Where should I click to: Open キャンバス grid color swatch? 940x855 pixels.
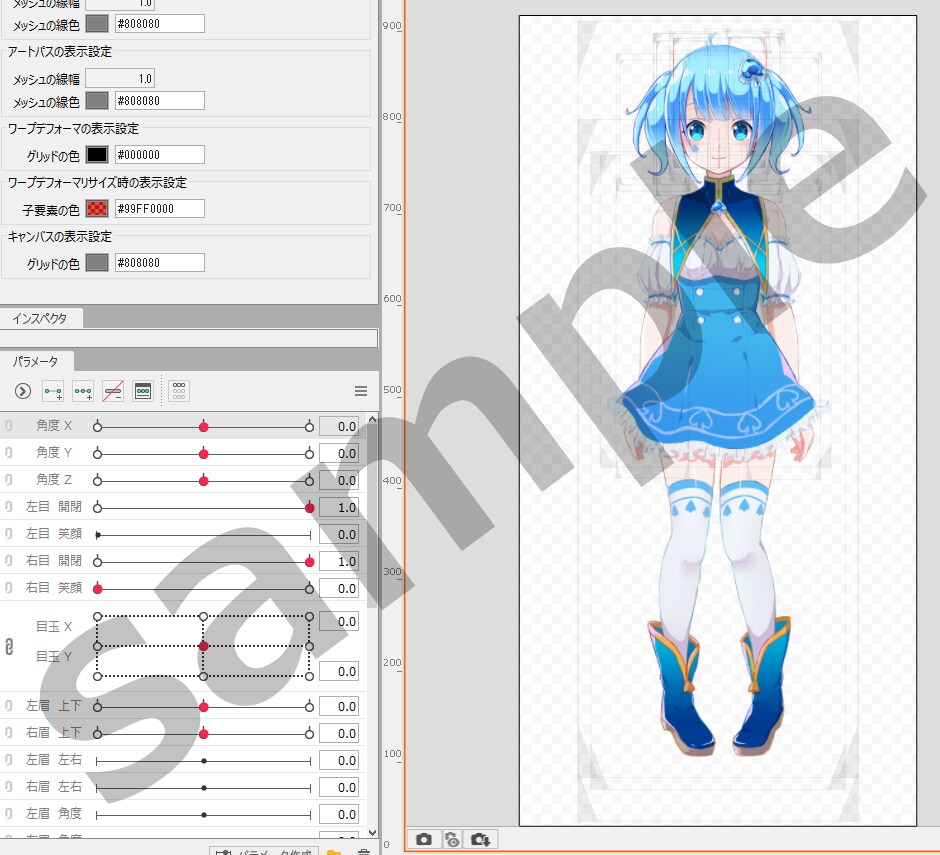tap(97, 263)
